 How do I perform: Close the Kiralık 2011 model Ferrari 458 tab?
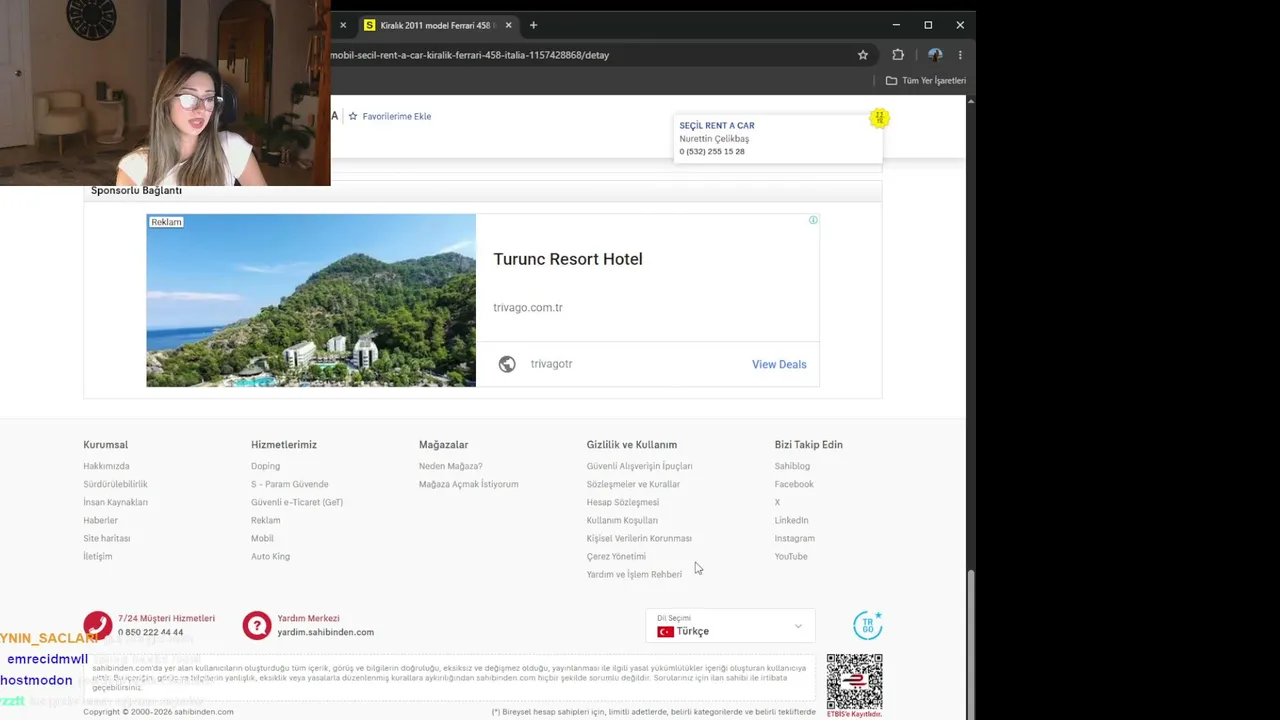pyautogui.click(x=509, y=25)
